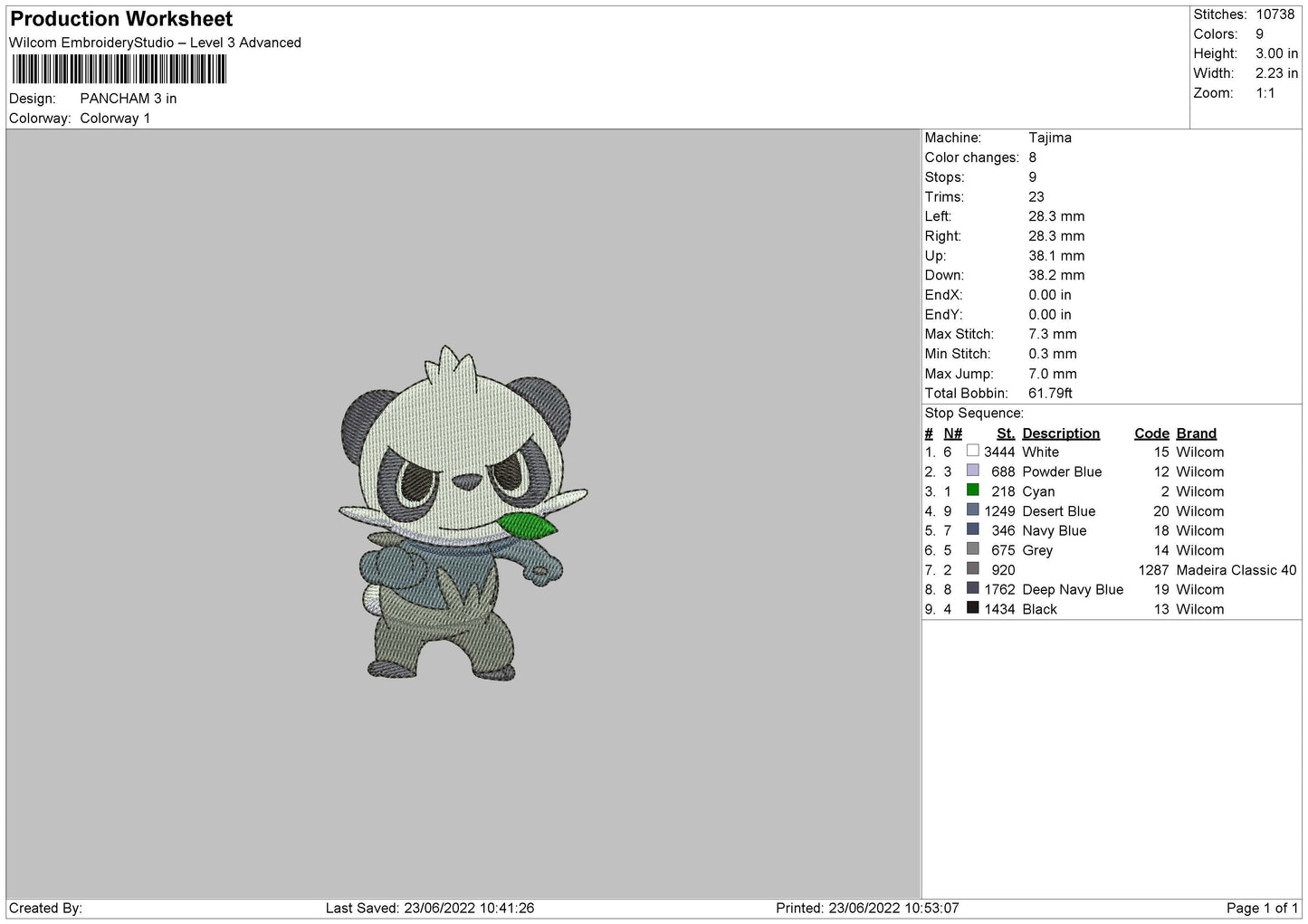Click the Pancham embroidery design preview
Image resolution: width=1308 pixels, height=924 pixels.
tap(463, 513)
